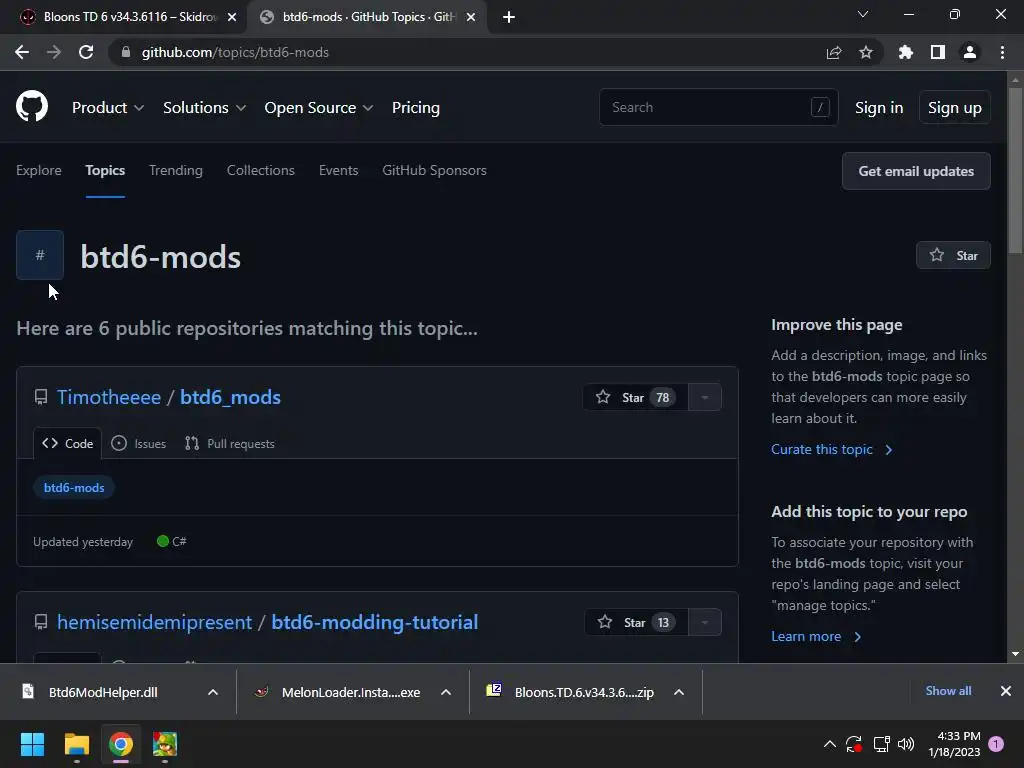Open File Explorer from the taskbar
This screenshot has width=1024, height=768.
(x=76, y=744)
